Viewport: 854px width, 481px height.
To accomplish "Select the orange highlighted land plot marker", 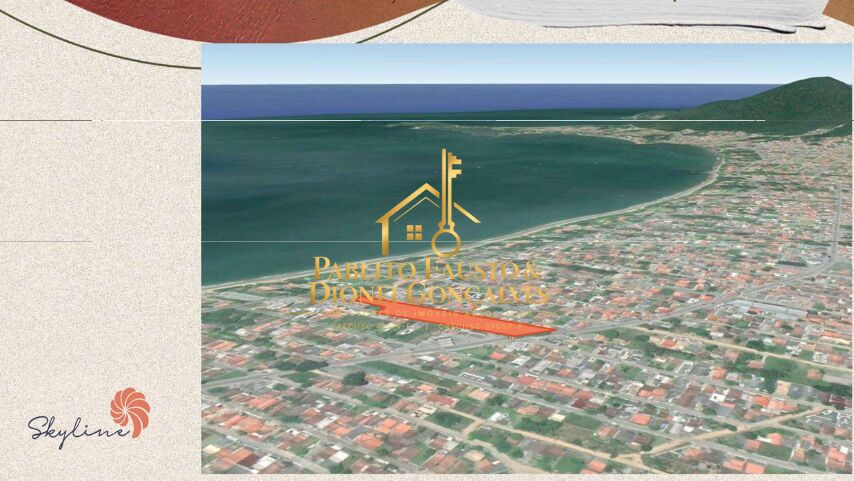I will [455, 318].
